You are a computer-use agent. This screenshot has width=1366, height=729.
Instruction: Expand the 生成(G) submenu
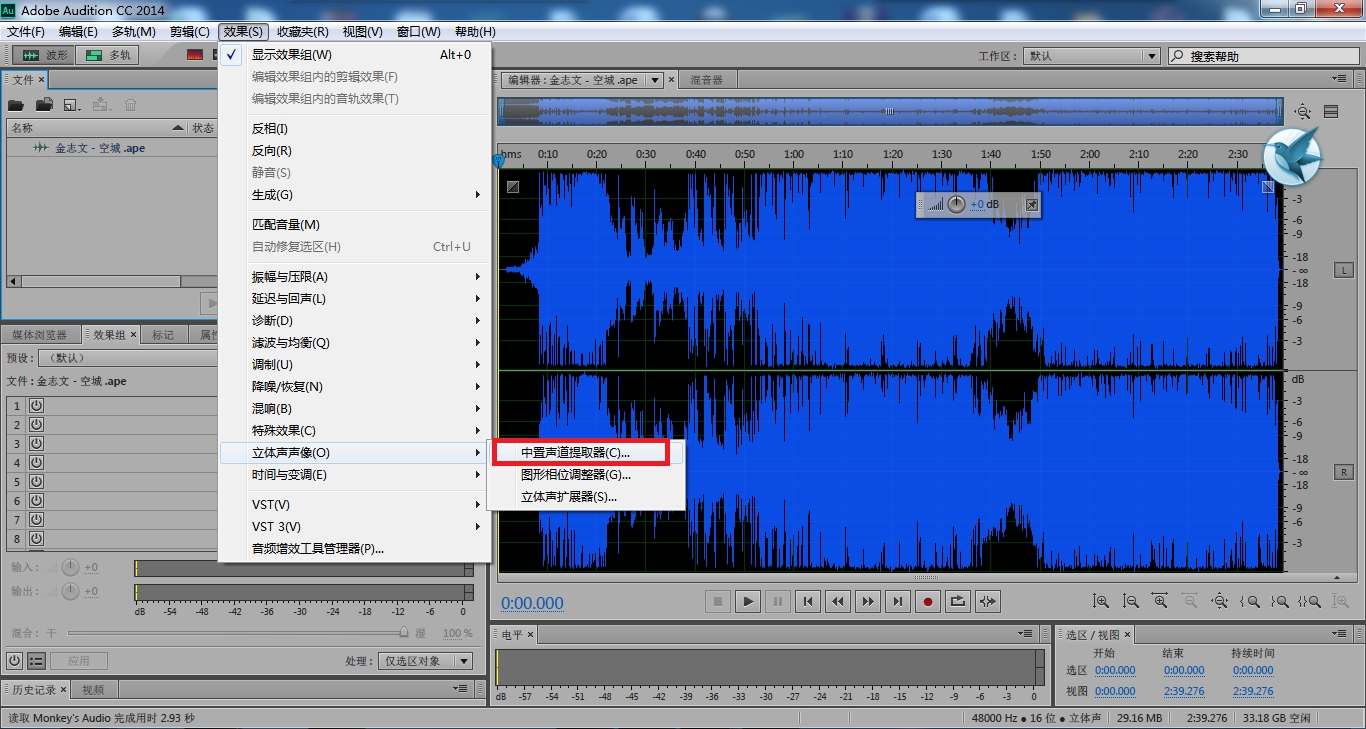point(355,194)
